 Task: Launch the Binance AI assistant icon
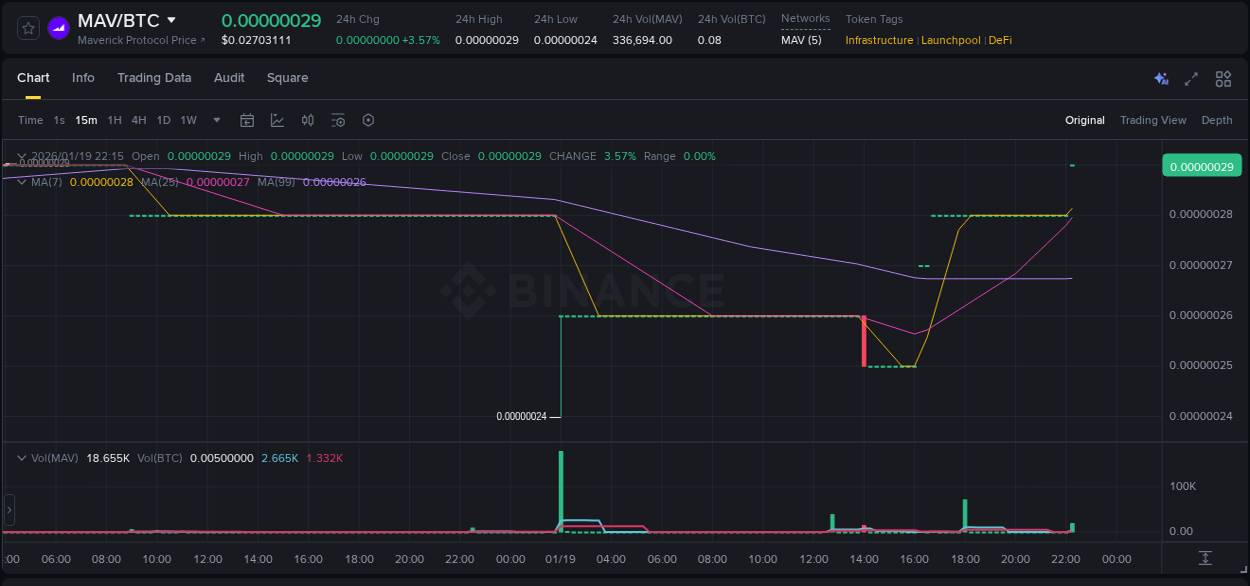(x=1161, y=77)
